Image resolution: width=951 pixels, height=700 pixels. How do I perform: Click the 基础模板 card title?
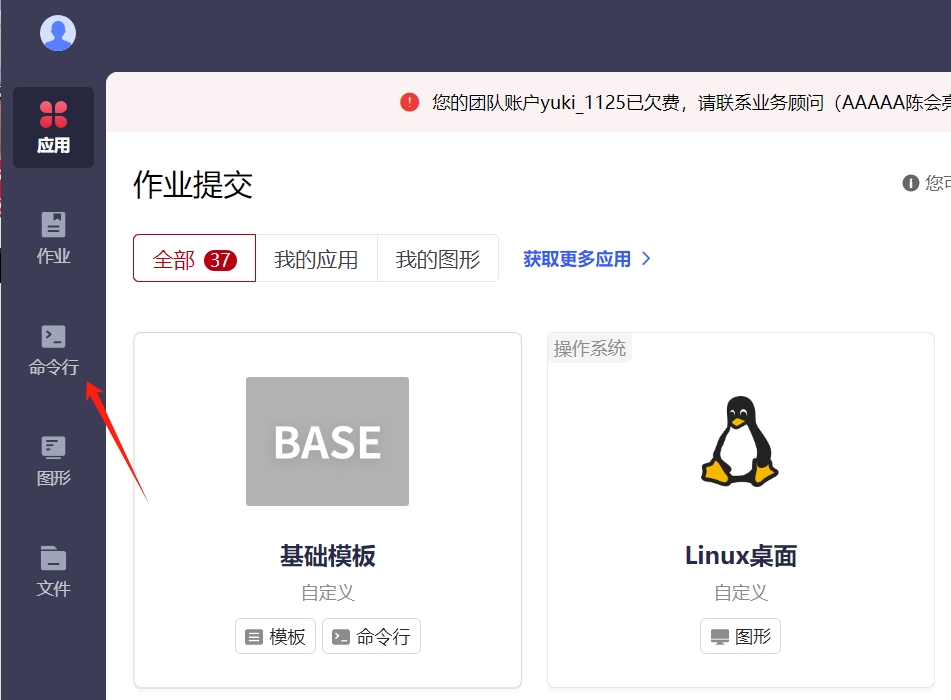pyautogui.click(x=327, y=556)
